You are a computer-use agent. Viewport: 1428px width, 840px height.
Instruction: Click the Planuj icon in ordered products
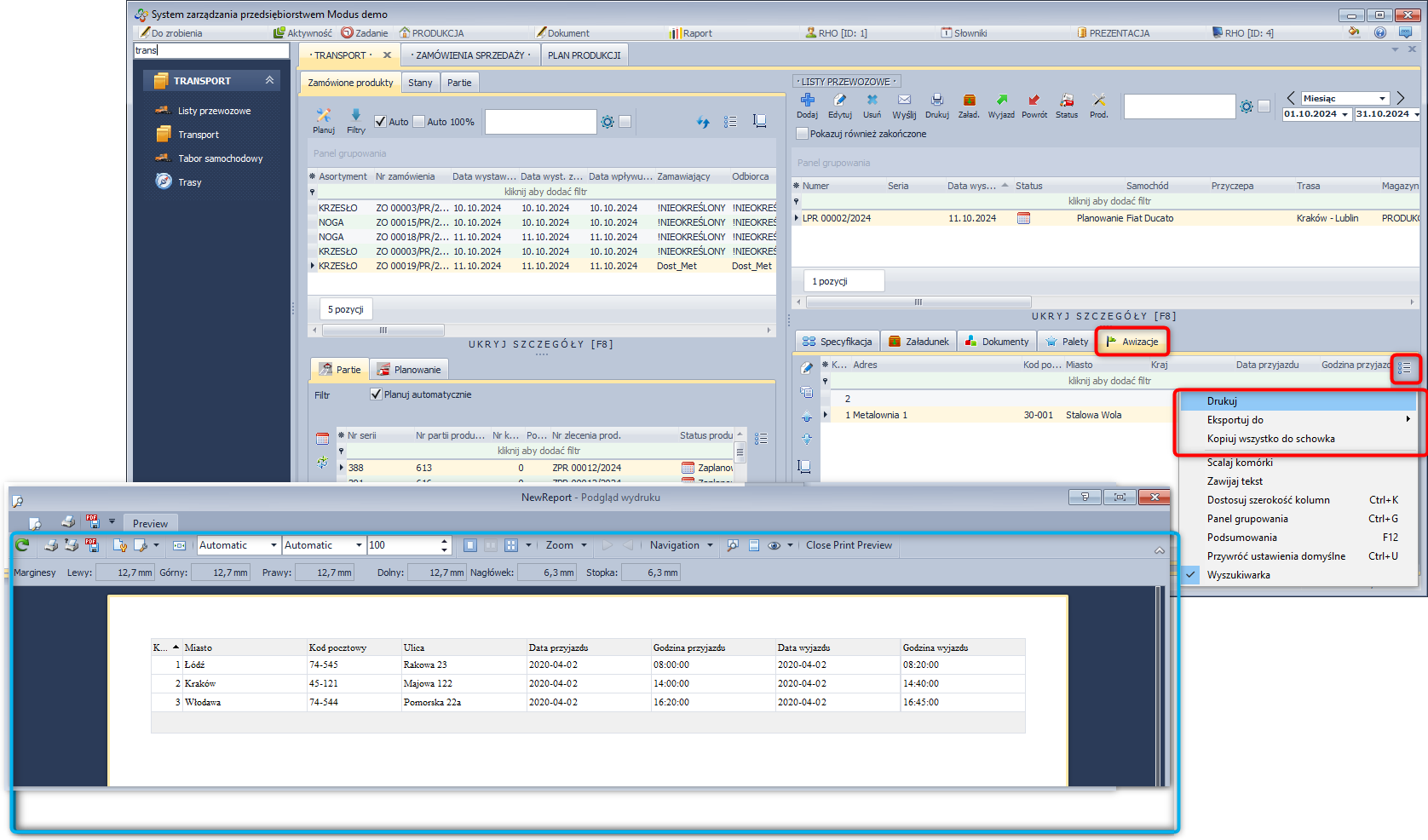click(x=324, y=117)
